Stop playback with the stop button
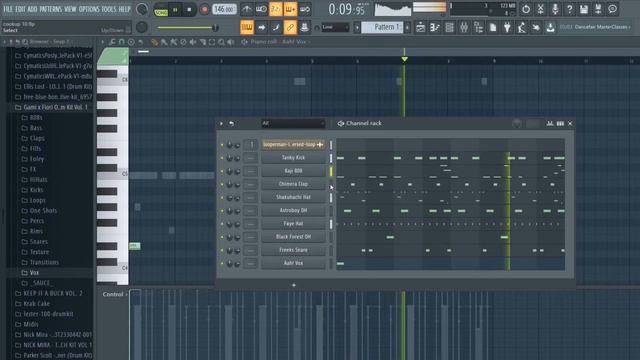640x360 pixels. 189,9
